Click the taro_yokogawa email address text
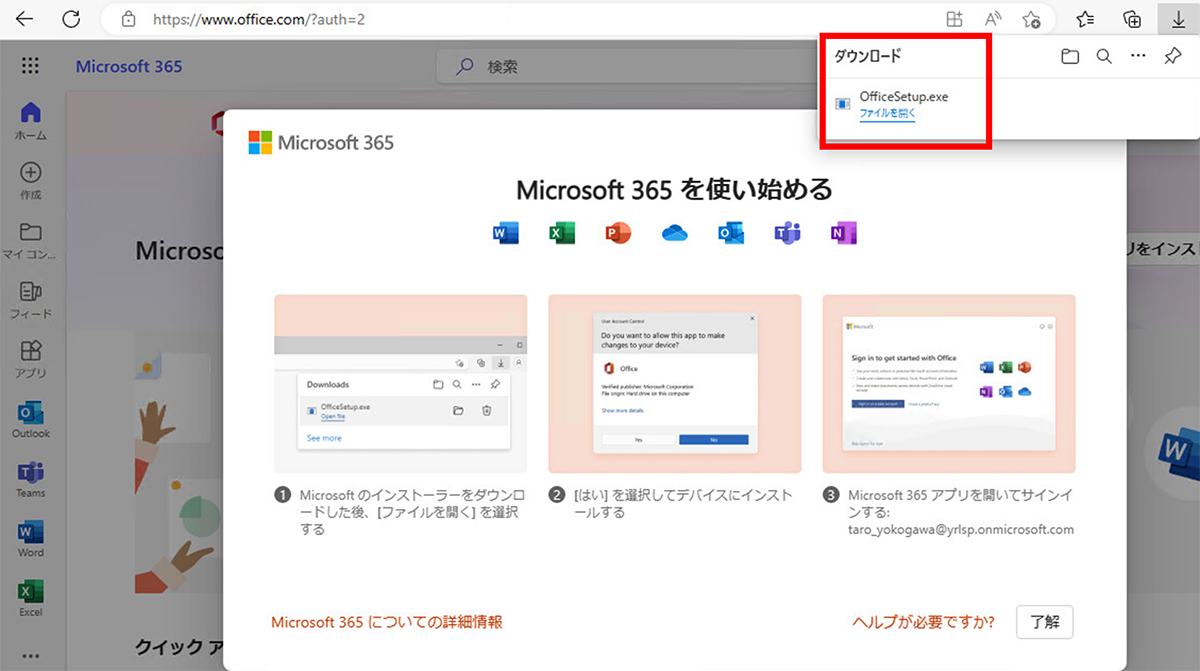 coord(961,529)
